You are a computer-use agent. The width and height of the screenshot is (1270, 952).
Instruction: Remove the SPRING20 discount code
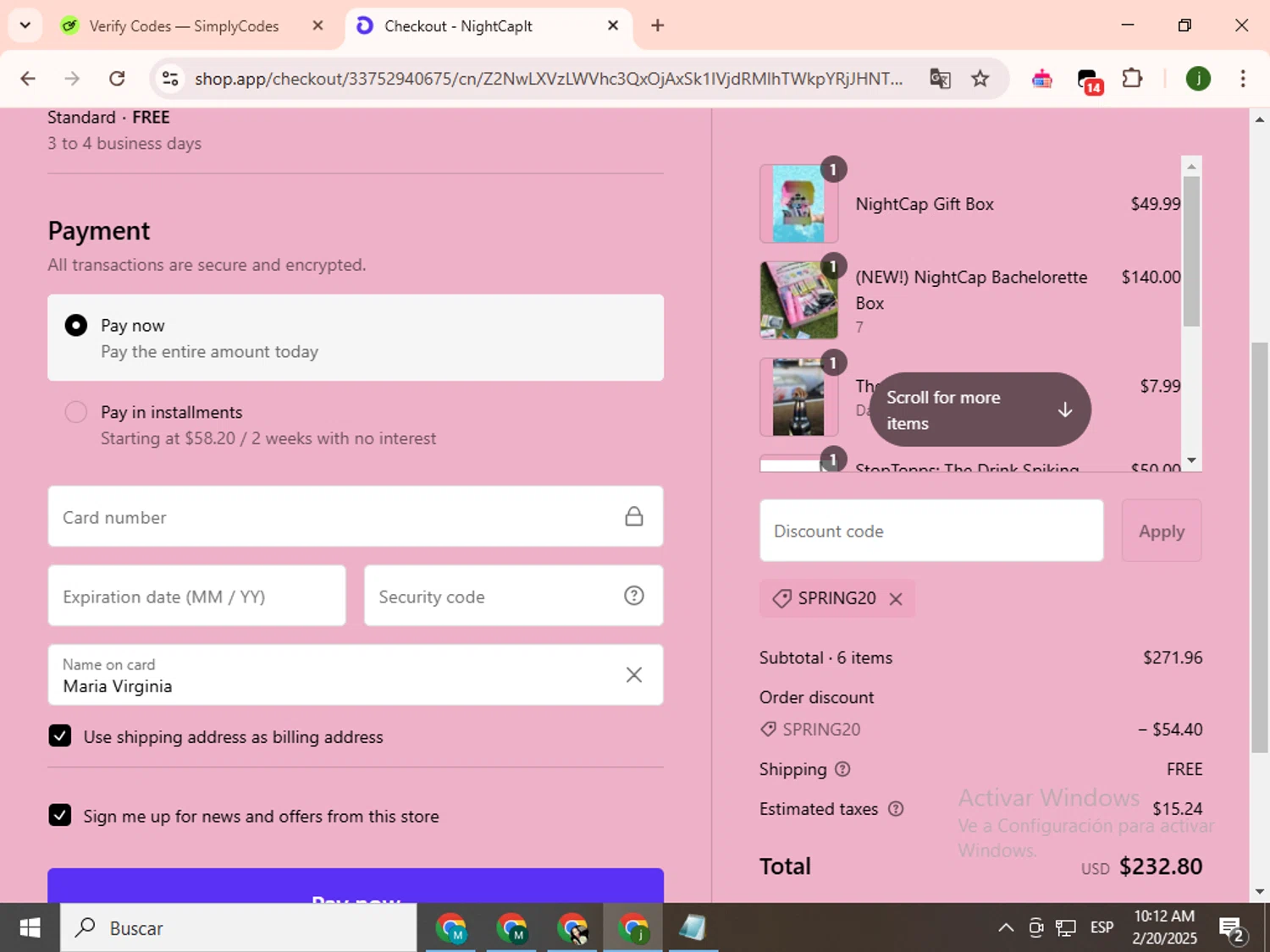[896, 599]
